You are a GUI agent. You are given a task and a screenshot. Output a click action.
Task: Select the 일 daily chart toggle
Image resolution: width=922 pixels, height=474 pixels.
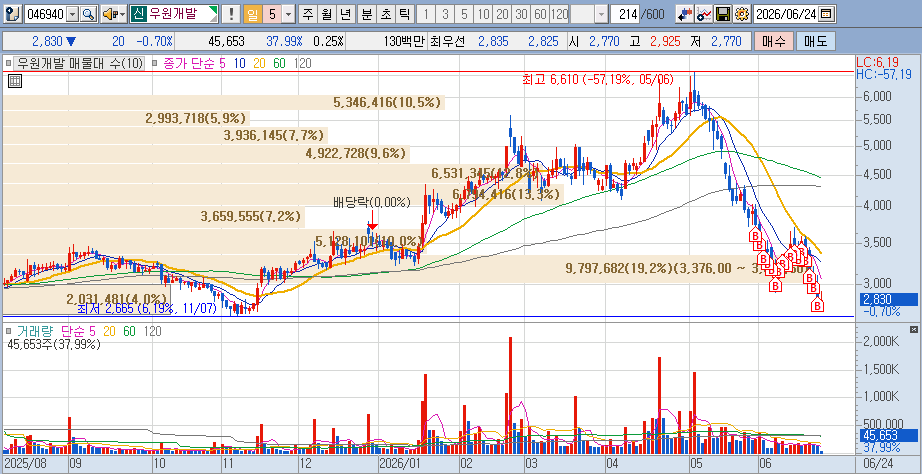[x=252, y=14]
